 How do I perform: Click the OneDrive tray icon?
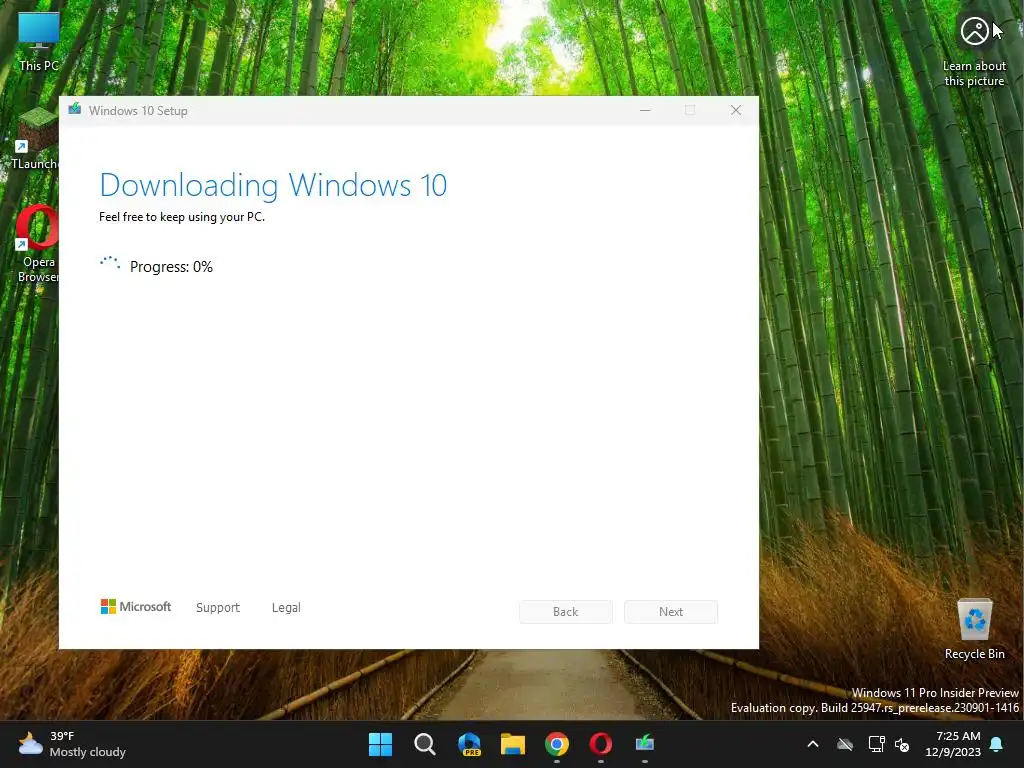844,744
